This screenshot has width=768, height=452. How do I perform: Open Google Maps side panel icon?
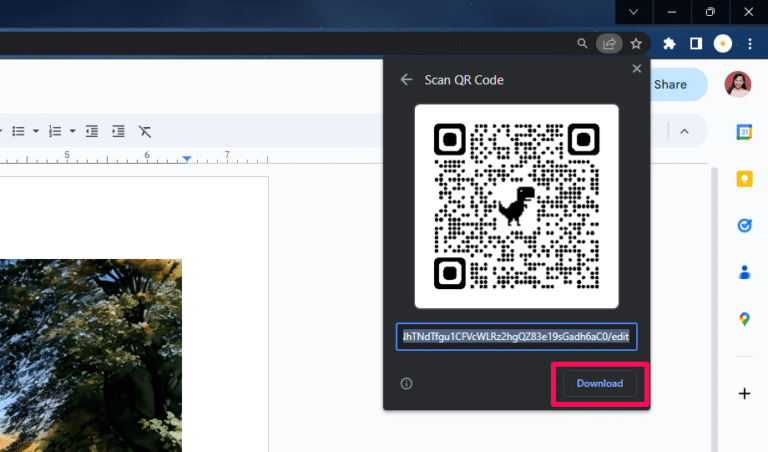[x=744, y=319]
